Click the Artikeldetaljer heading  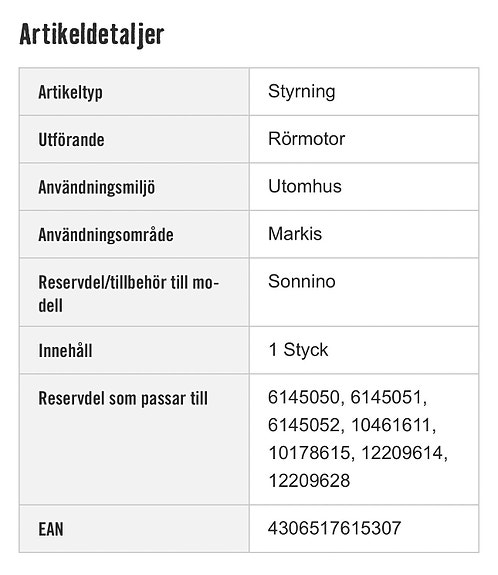[x=92, y=34]
